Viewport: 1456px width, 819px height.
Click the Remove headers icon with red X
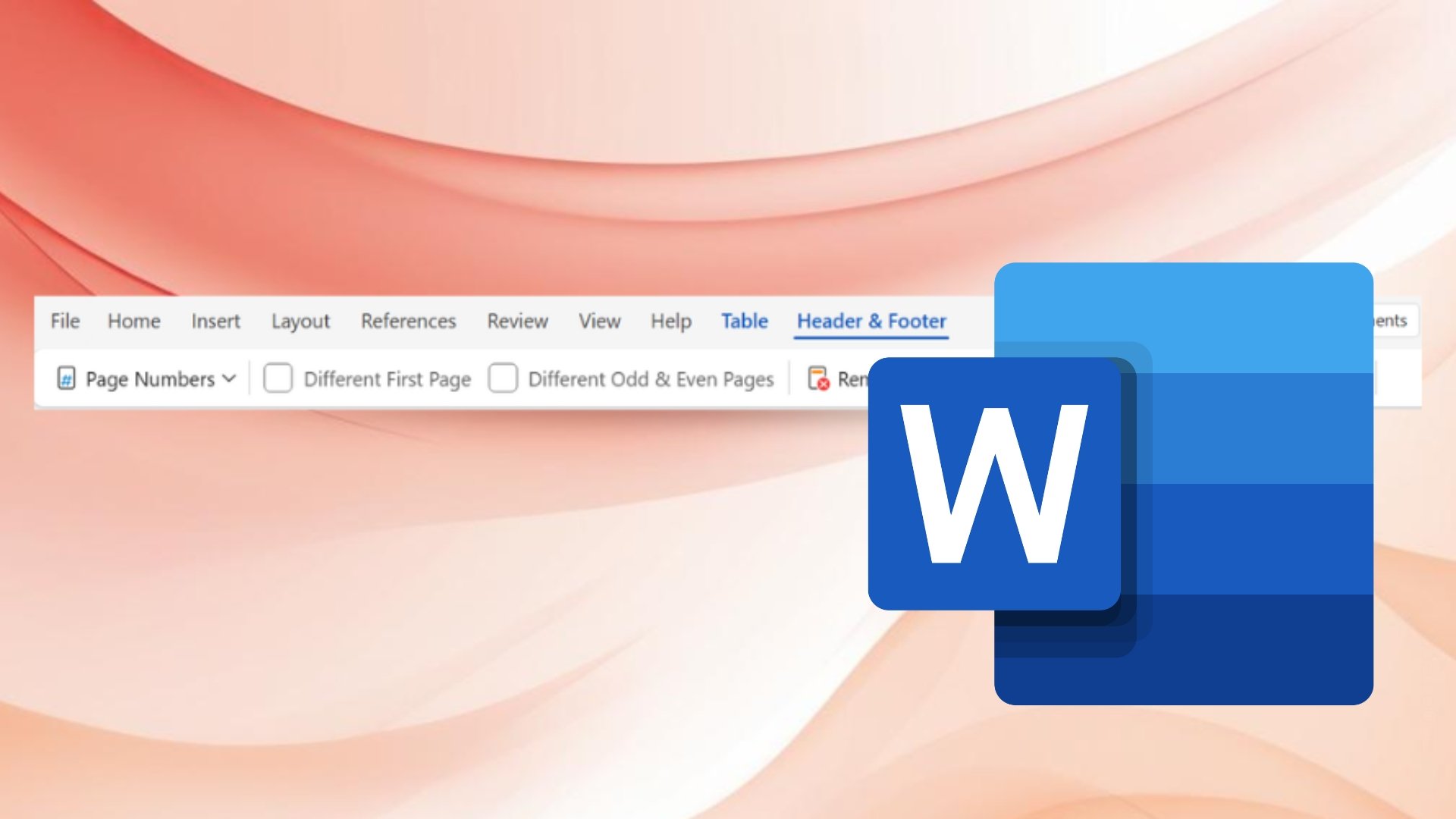tap(818, 378)
